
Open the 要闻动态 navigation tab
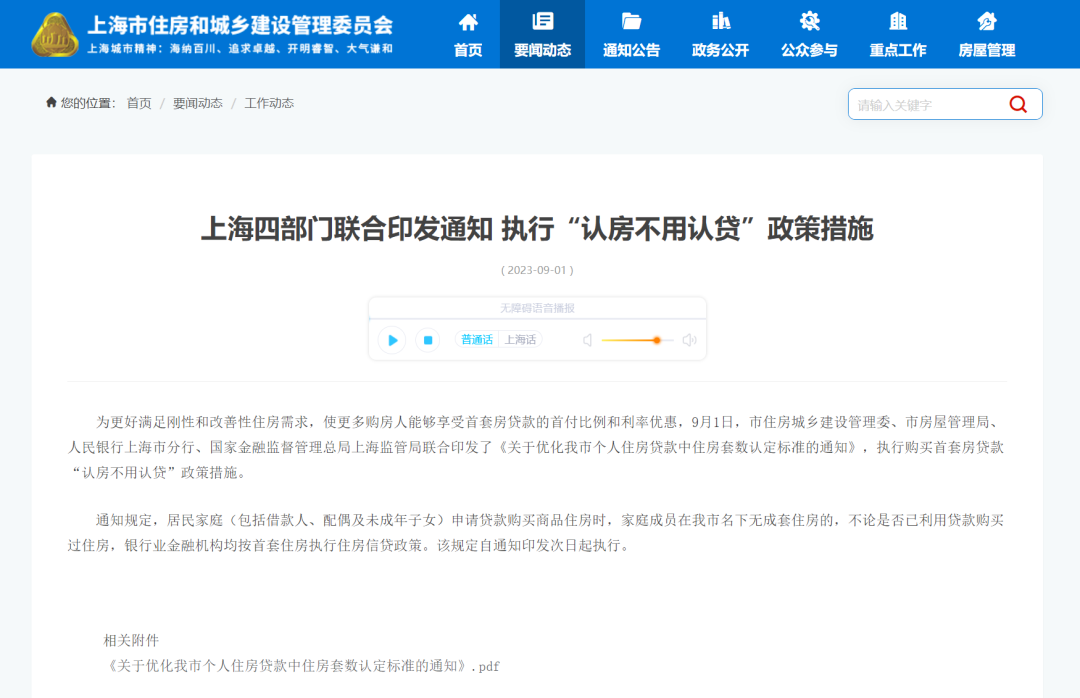tap(543, 34)
